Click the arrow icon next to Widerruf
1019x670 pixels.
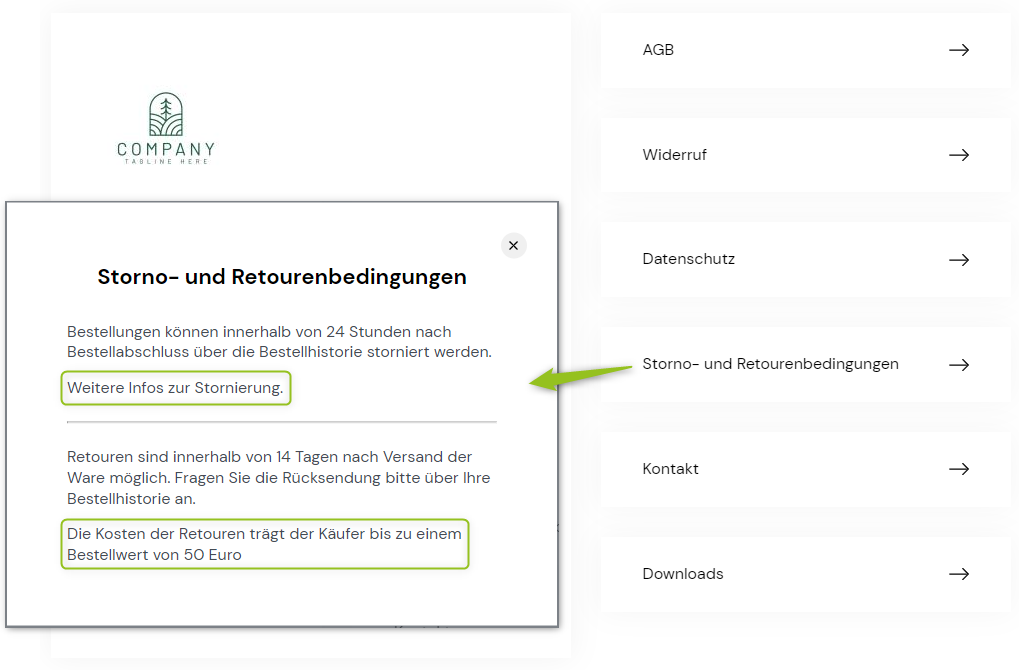(x=959, y=155)
